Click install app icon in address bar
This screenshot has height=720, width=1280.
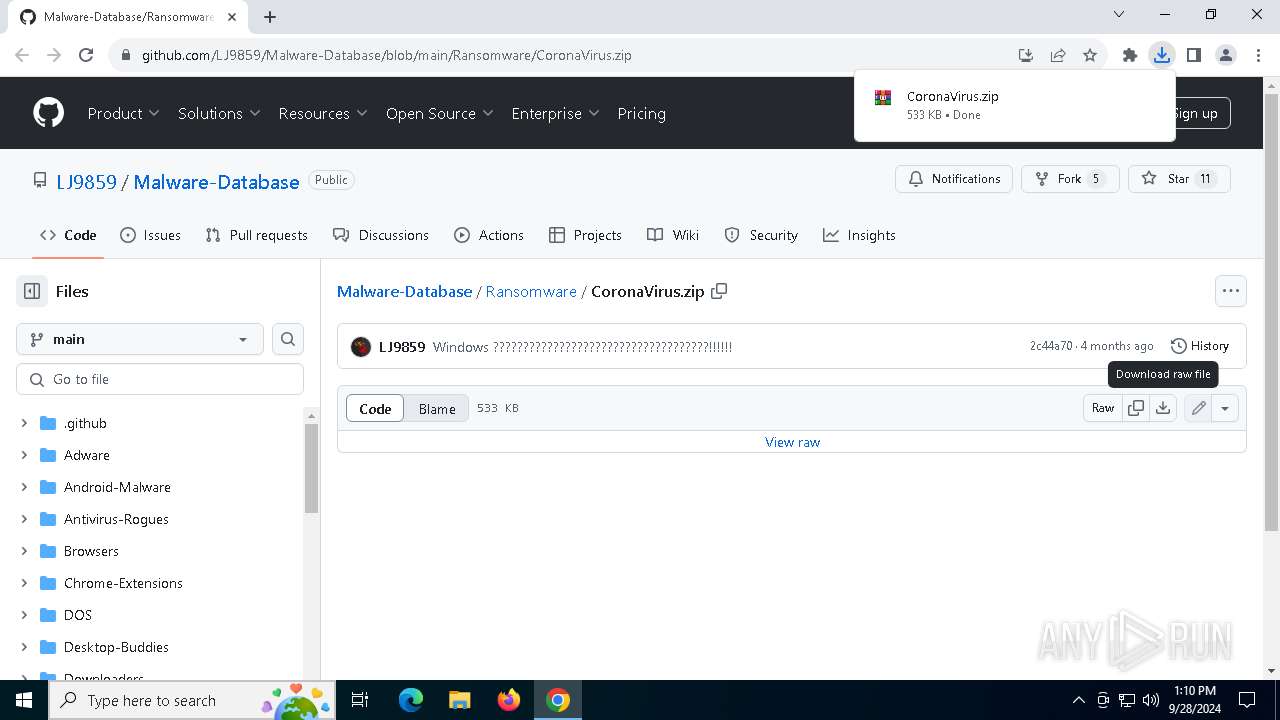[x=1026, y=55]
